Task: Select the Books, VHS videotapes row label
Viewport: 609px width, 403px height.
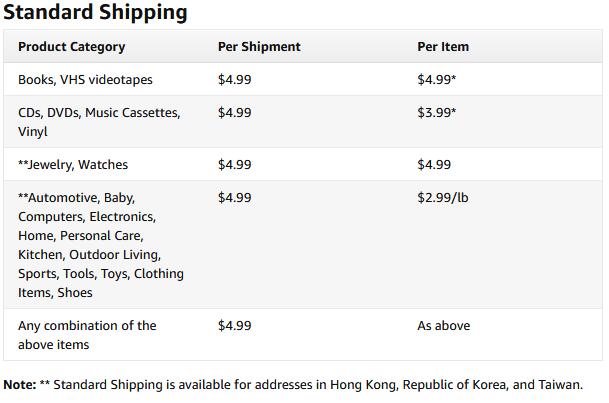Action: tap(85, 80)
